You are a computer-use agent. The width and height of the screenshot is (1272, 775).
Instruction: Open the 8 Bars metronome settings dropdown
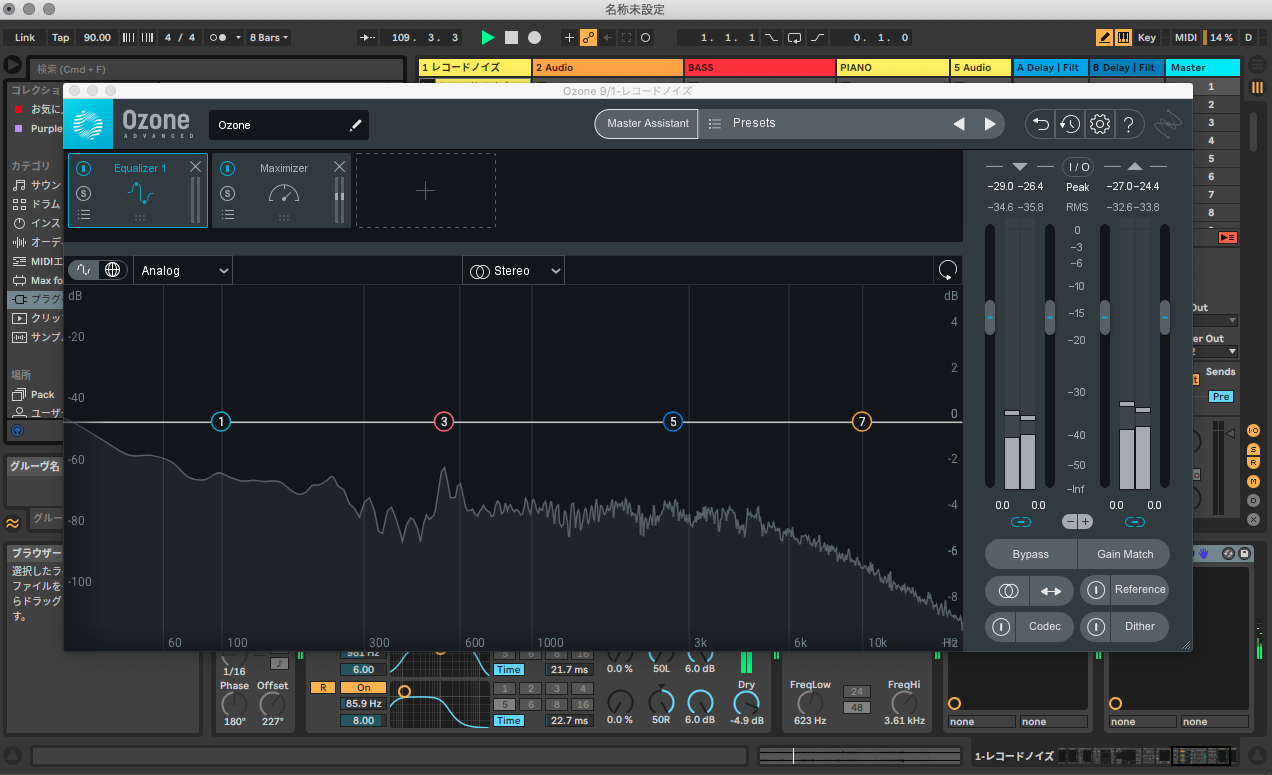tap(269, 38)
